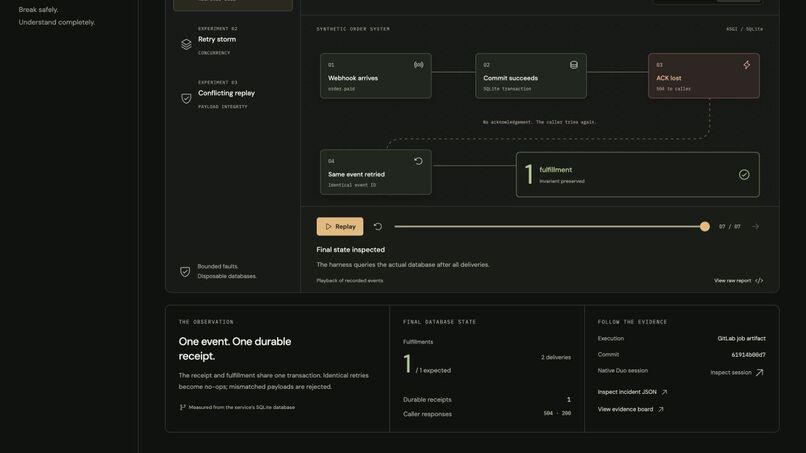Click the '504 · 200' response values

(557, 413)
